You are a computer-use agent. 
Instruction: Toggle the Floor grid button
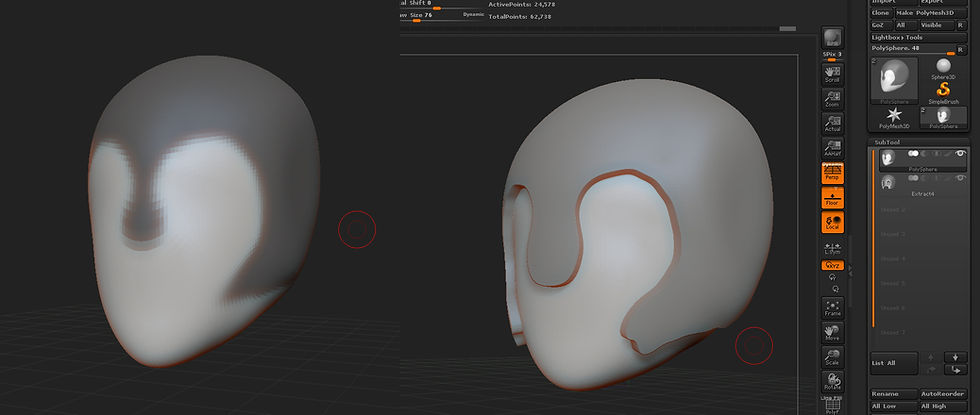(832, 198)
